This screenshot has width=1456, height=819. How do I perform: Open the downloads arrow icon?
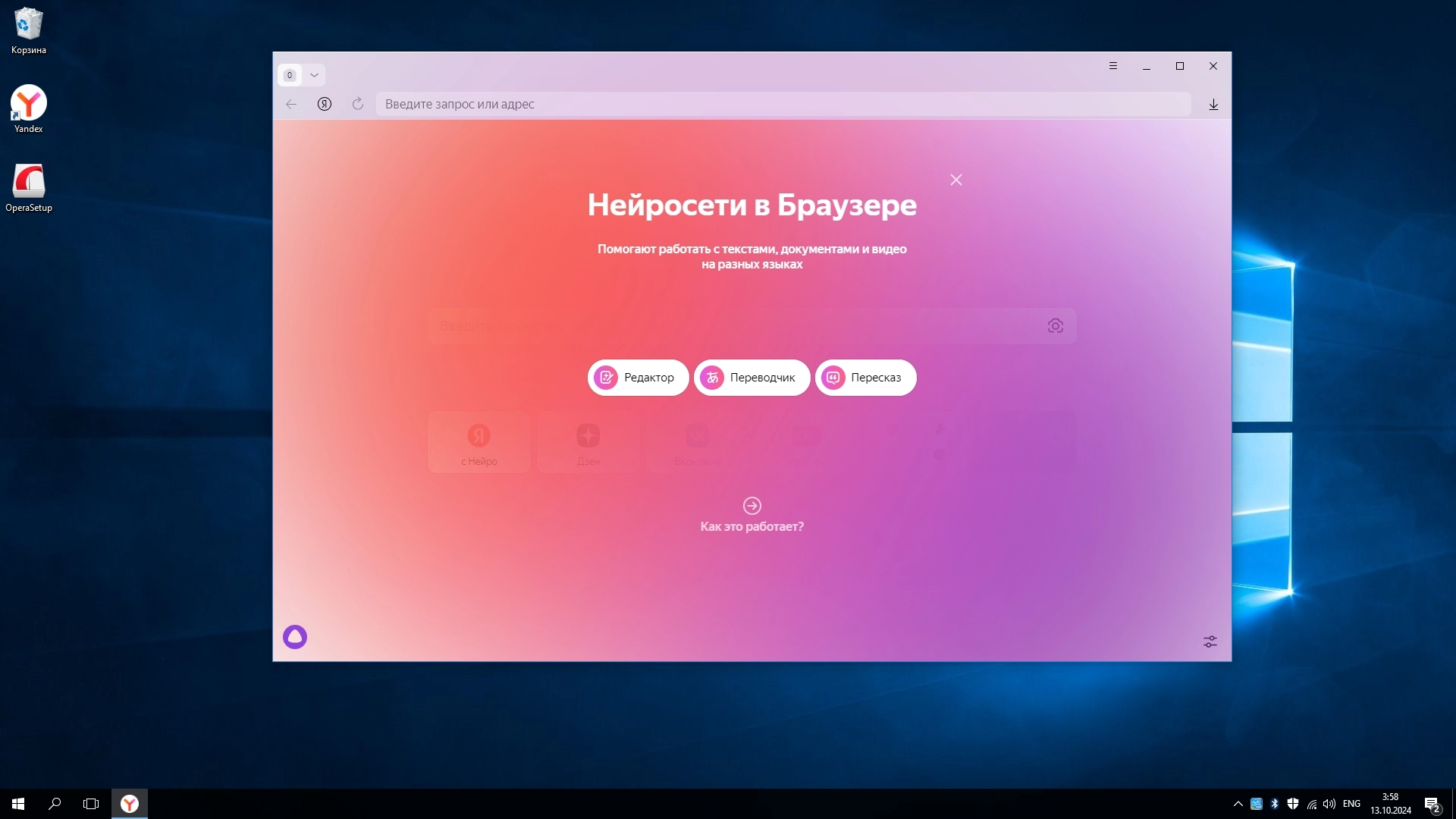tap(1213, 105)
